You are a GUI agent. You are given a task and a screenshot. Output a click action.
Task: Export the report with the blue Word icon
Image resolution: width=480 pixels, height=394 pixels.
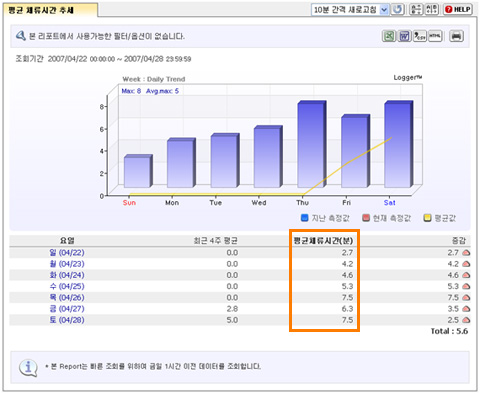coord(404,36)
